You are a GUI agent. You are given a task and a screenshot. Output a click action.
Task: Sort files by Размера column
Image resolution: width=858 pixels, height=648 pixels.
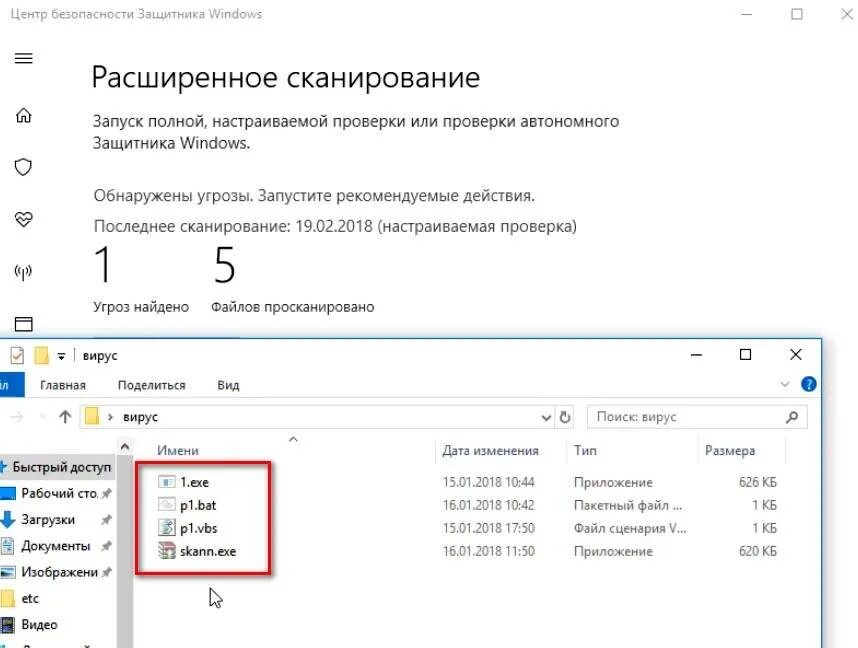pyautogui.click(x=729, y=450)
